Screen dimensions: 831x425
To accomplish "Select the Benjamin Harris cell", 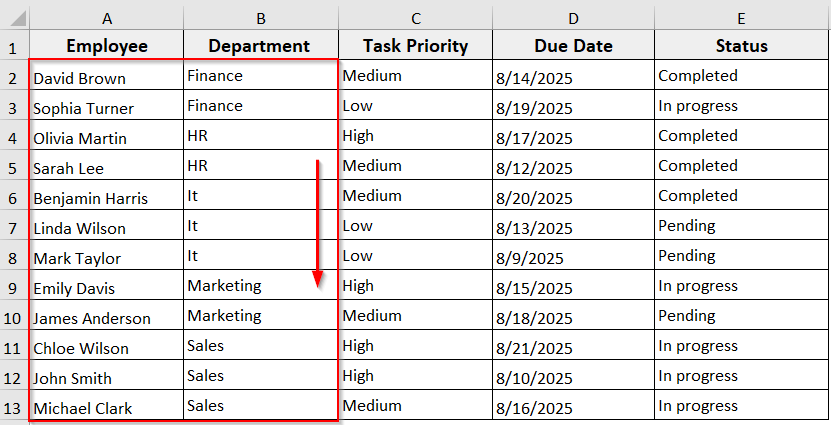I will pyautogui.click(x=106, y=197).
